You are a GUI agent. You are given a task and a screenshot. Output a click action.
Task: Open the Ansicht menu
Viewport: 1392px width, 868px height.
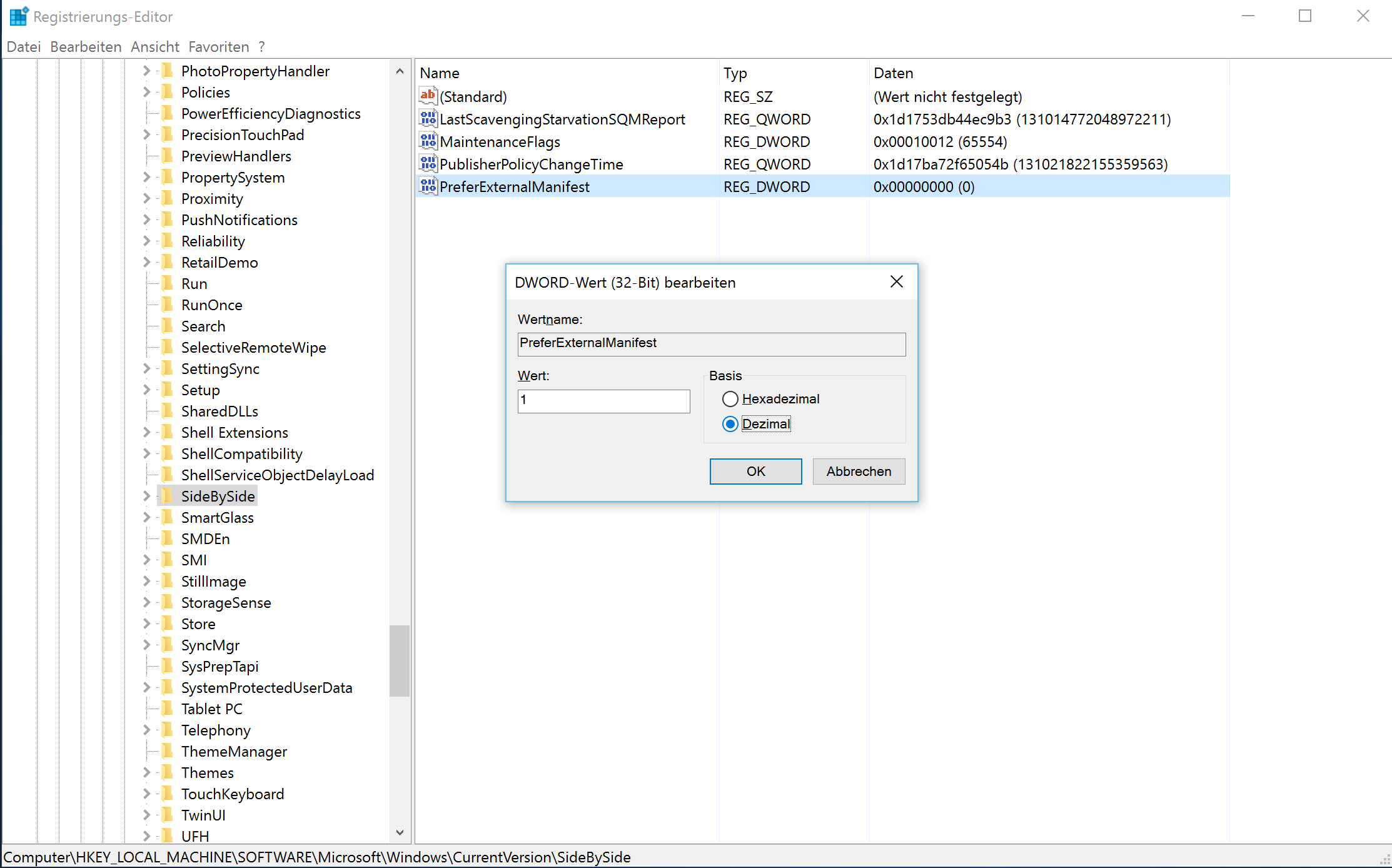pyautogui.click(x=155, y=47)
